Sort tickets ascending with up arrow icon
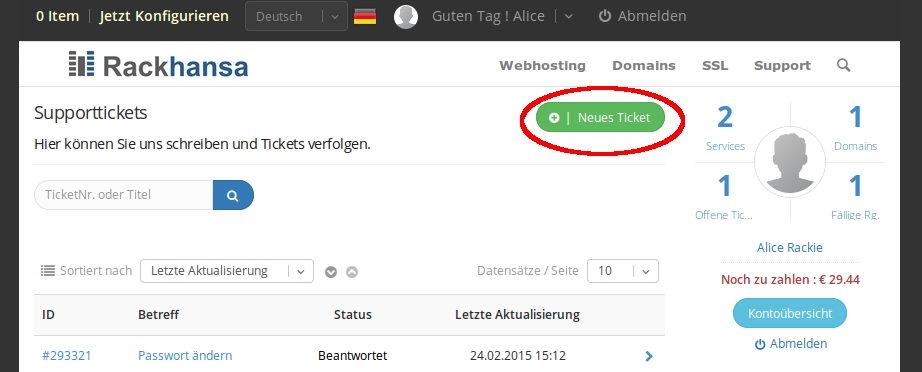The image size is (922, 372). [x=352, y=272]
